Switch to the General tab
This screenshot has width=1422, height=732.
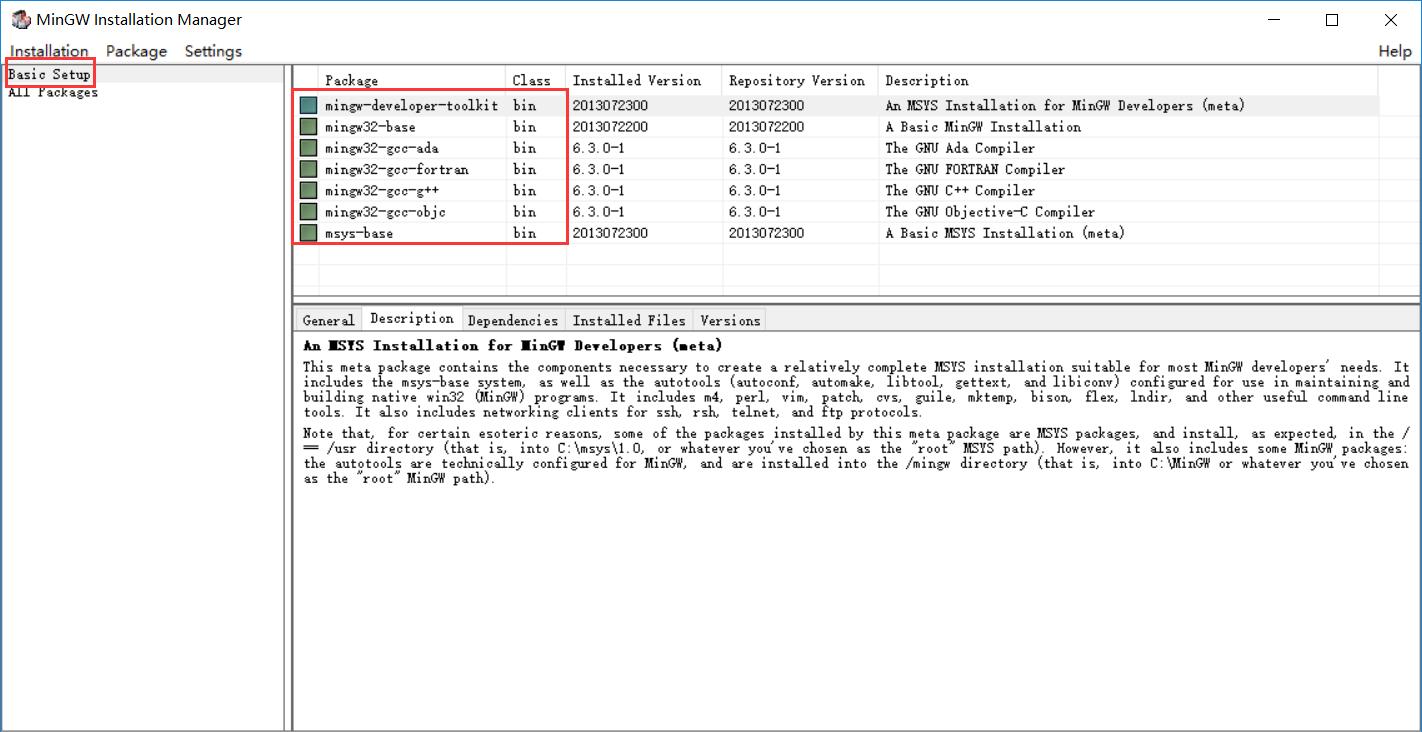tap(328, 320)
